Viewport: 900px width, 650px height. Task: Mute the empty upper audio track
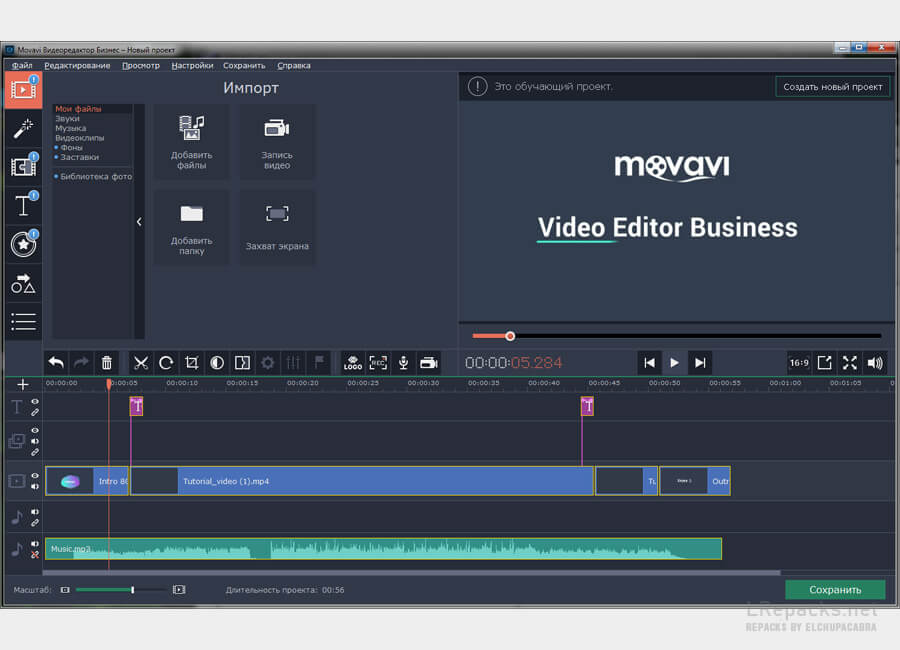click(x=35, y=512)
